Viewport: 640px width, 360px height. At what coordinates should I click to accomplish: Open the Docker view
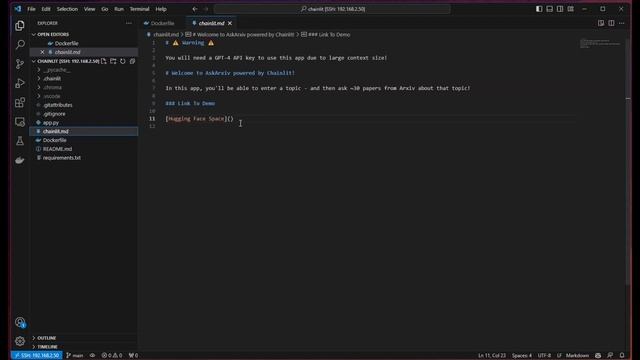[x=20, y=160]
